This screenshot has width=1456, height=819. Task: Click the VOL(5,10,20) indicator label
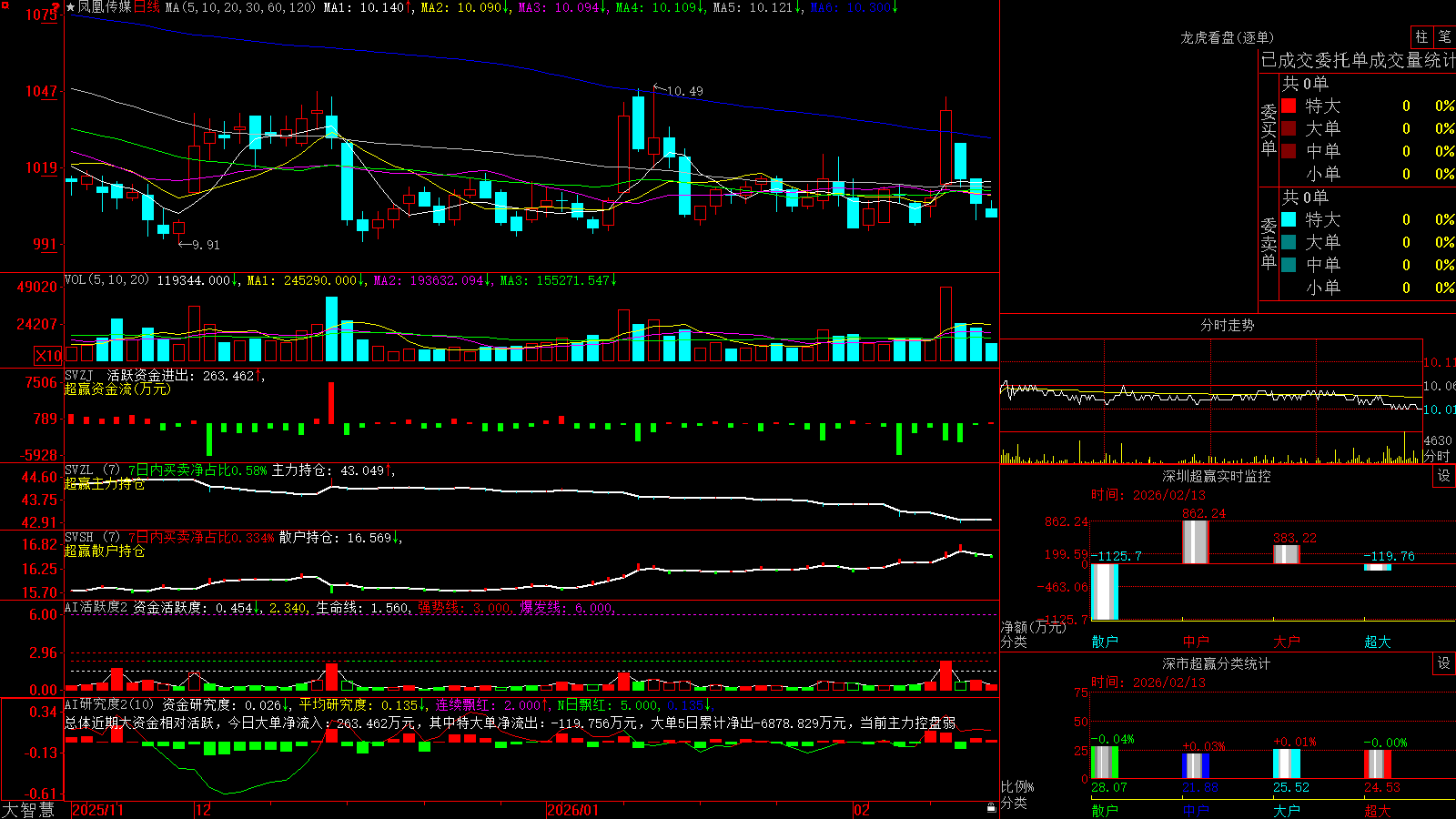pos(106,280)
